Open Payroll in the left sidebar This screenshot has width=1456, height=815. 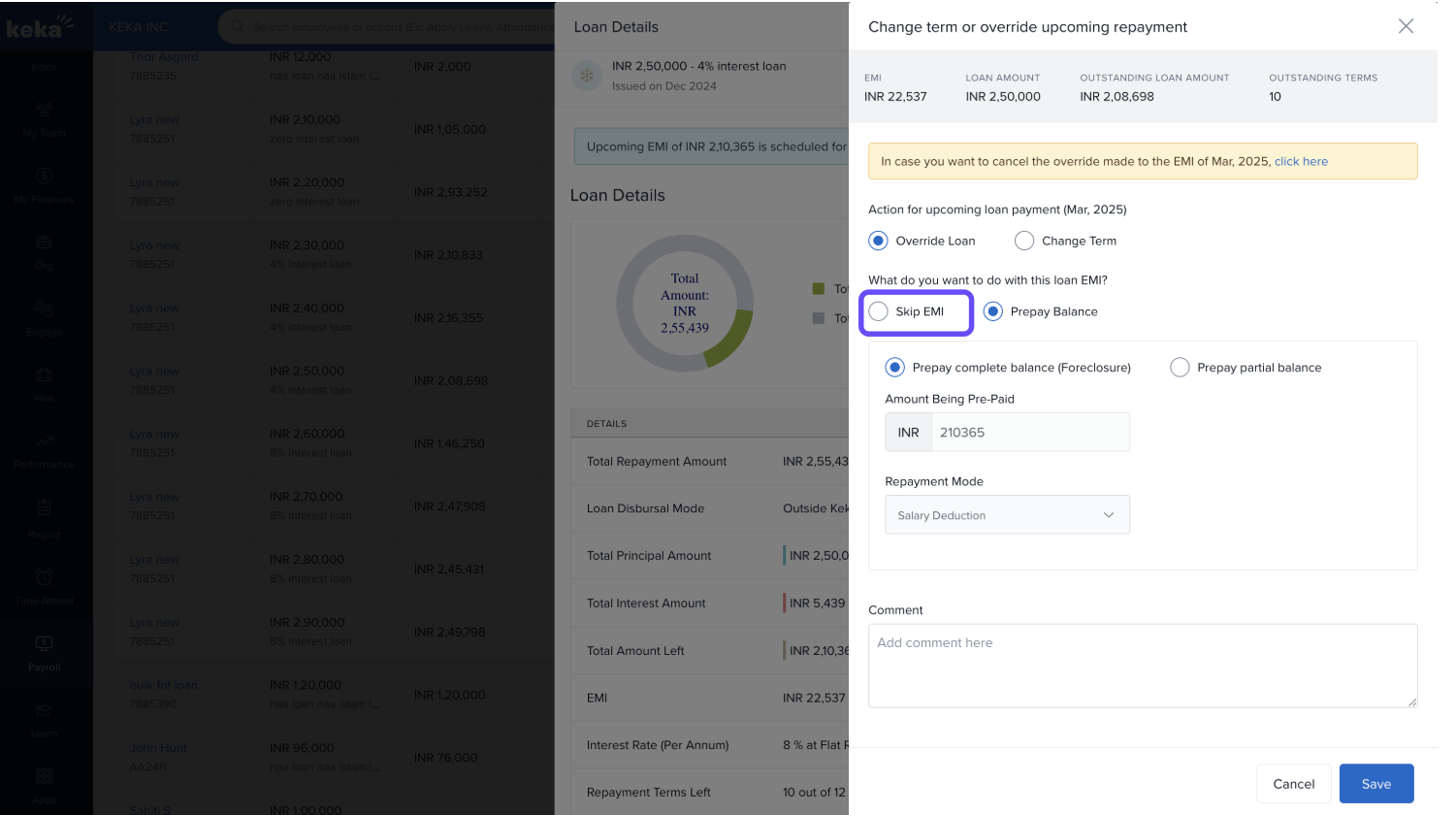click(x=44, y=652)
